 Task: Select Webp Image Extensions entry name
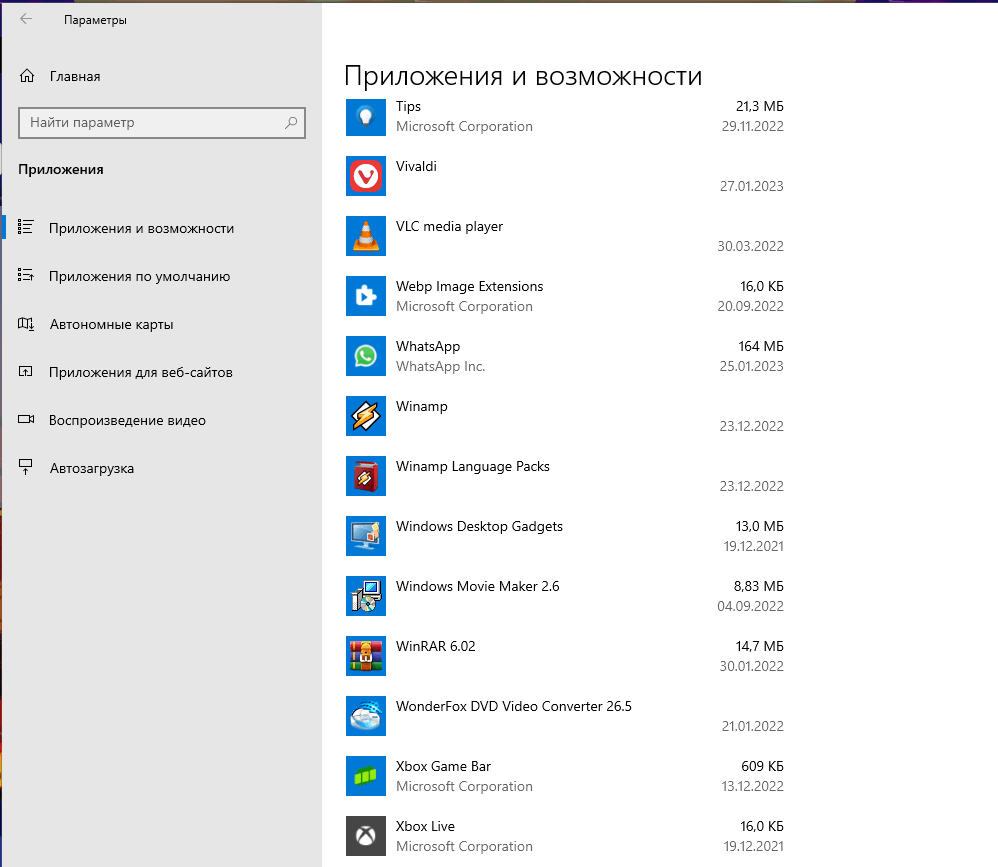(x=470, y=286)
